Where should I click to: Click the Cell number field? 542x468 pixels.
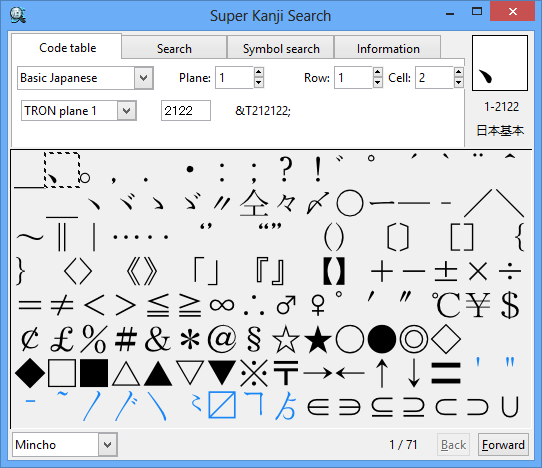point(434,78)
